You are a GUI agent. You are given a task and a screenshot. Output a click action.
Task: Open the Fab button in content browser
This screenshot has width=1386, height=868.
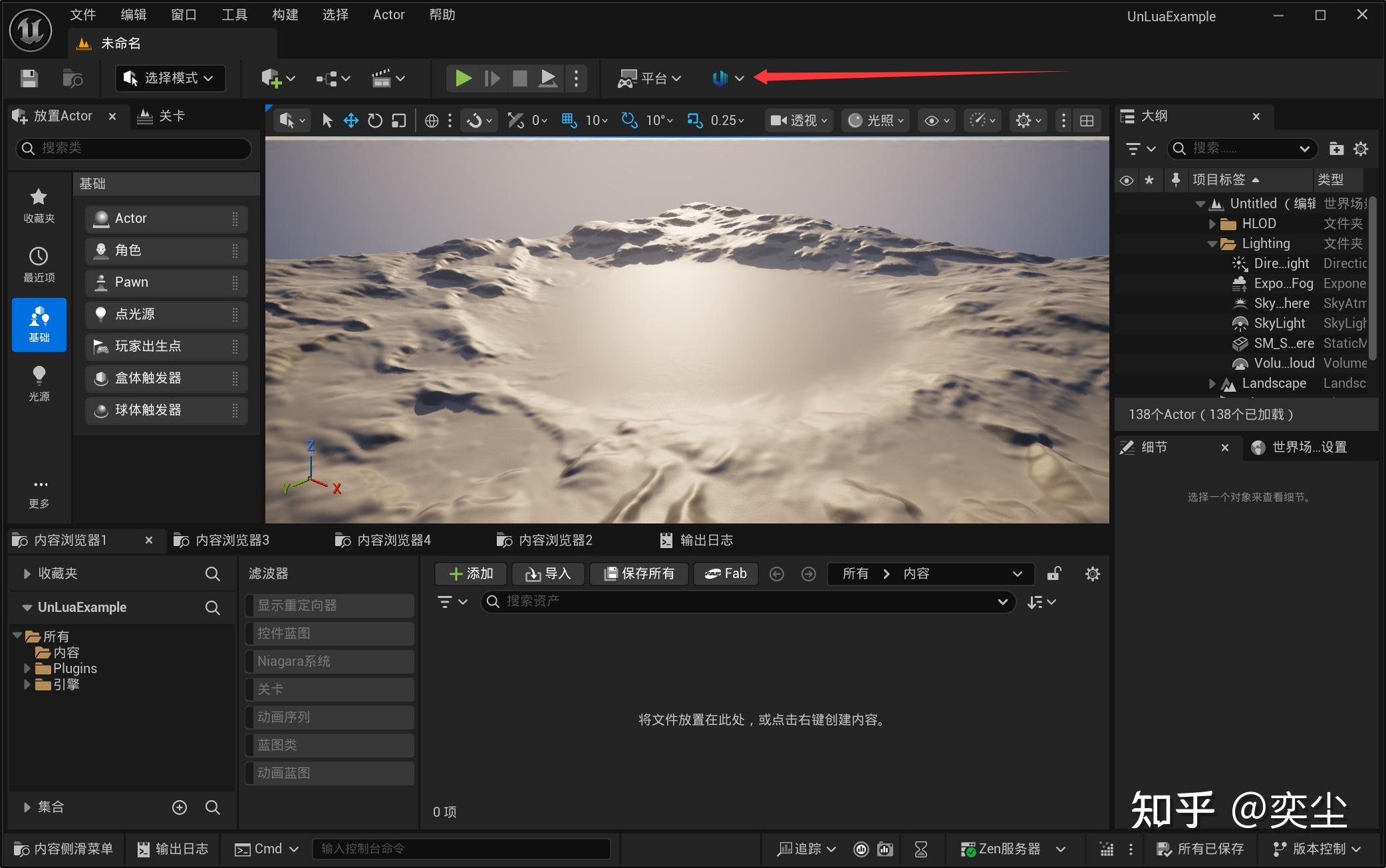pos(726,574)
